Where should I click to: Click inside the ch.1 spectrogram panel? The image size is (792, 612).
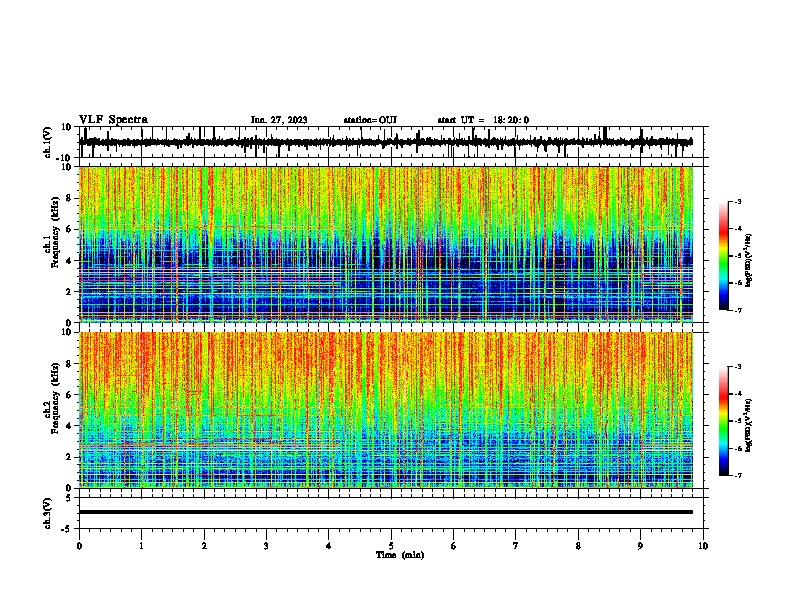coord(385,244)
